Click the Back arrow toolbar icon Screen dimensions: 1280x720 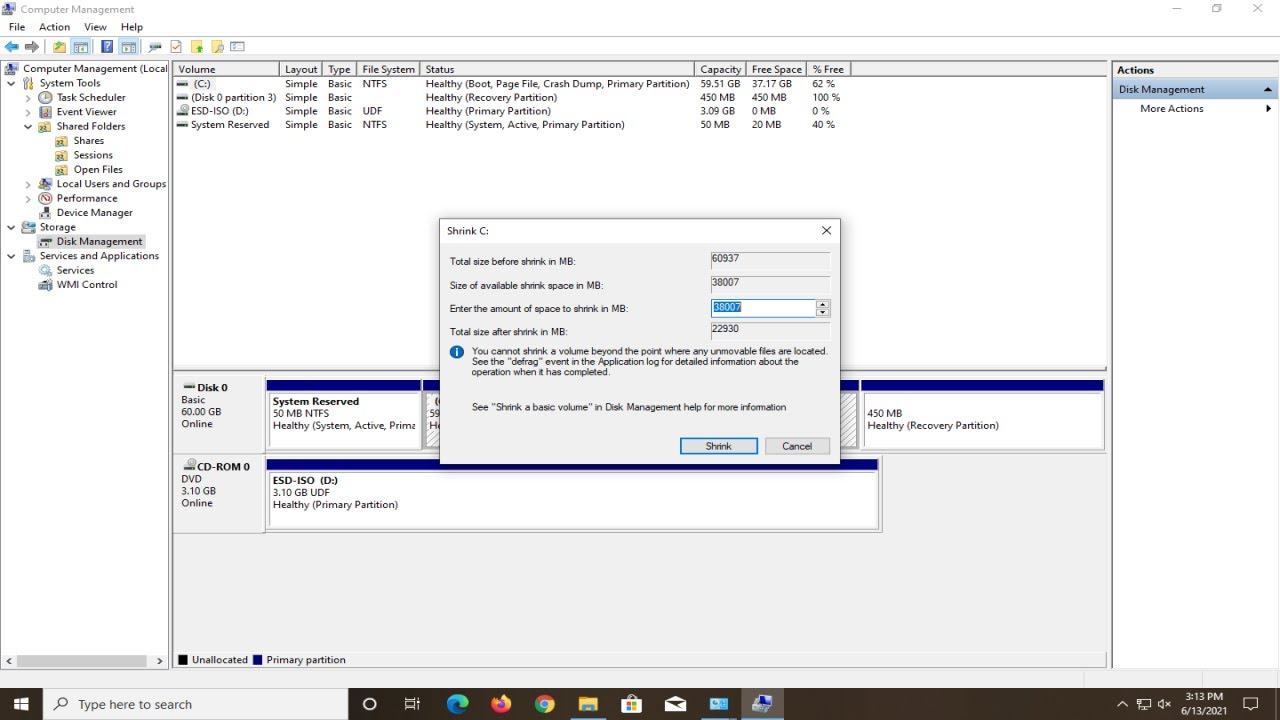click(x=12, y=47)
